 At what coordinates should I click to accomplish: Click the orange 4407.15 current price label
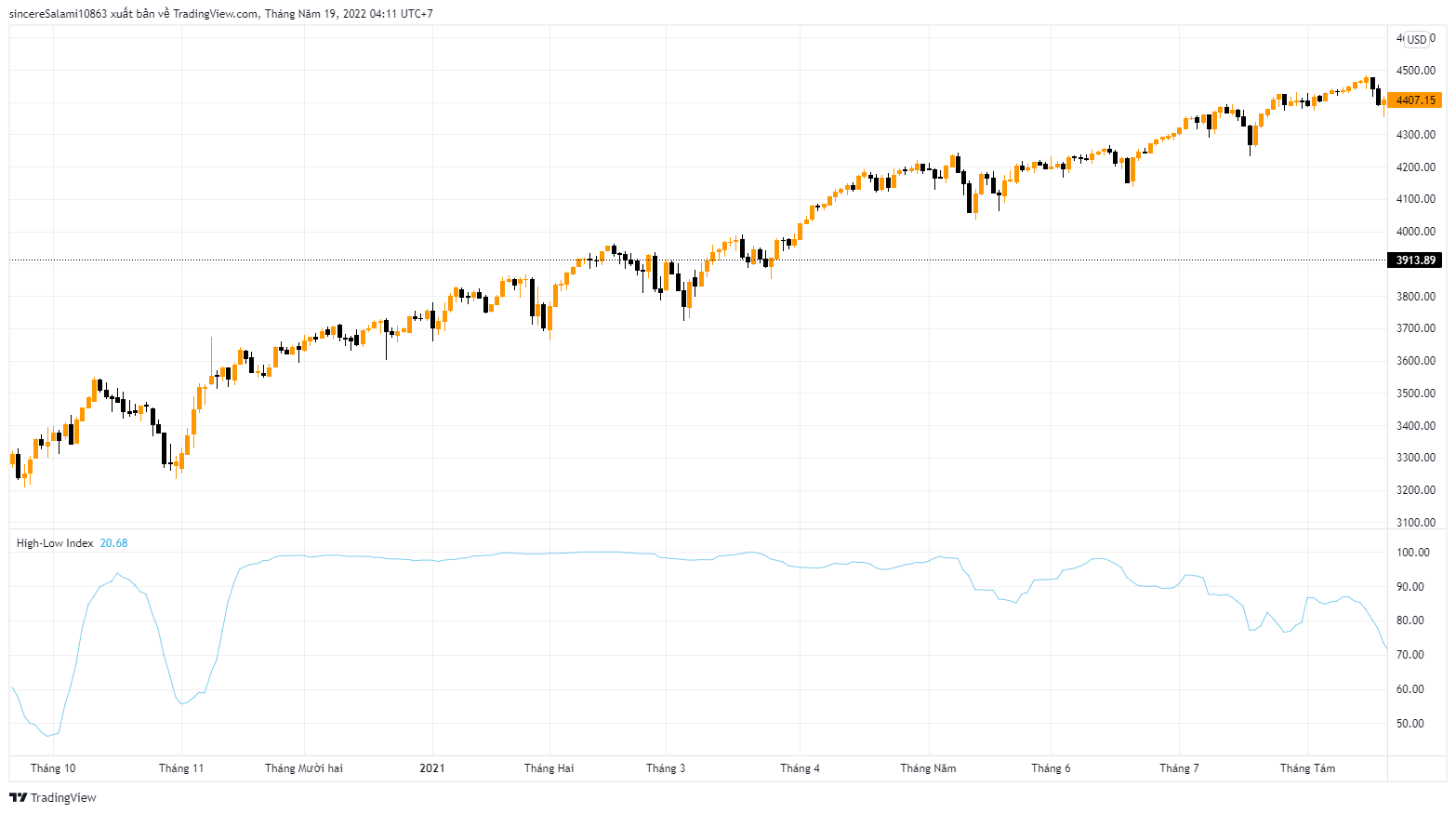click(1415, 100)
